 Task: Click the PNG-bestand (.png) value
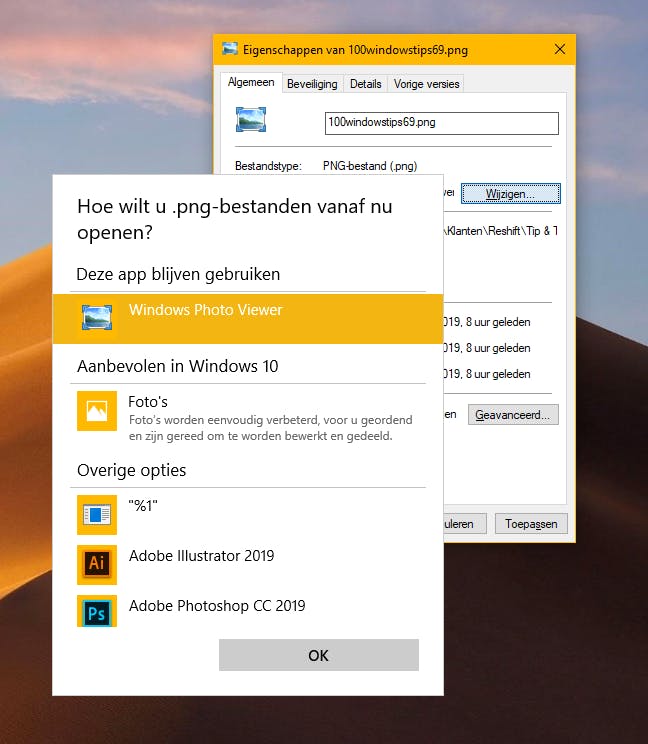click(x=370, y=166)
